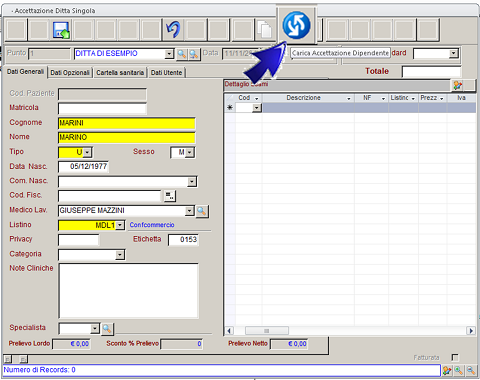Click the Confcommercio link
Viewport: 480px width, 380px height.
pos(152,225)
